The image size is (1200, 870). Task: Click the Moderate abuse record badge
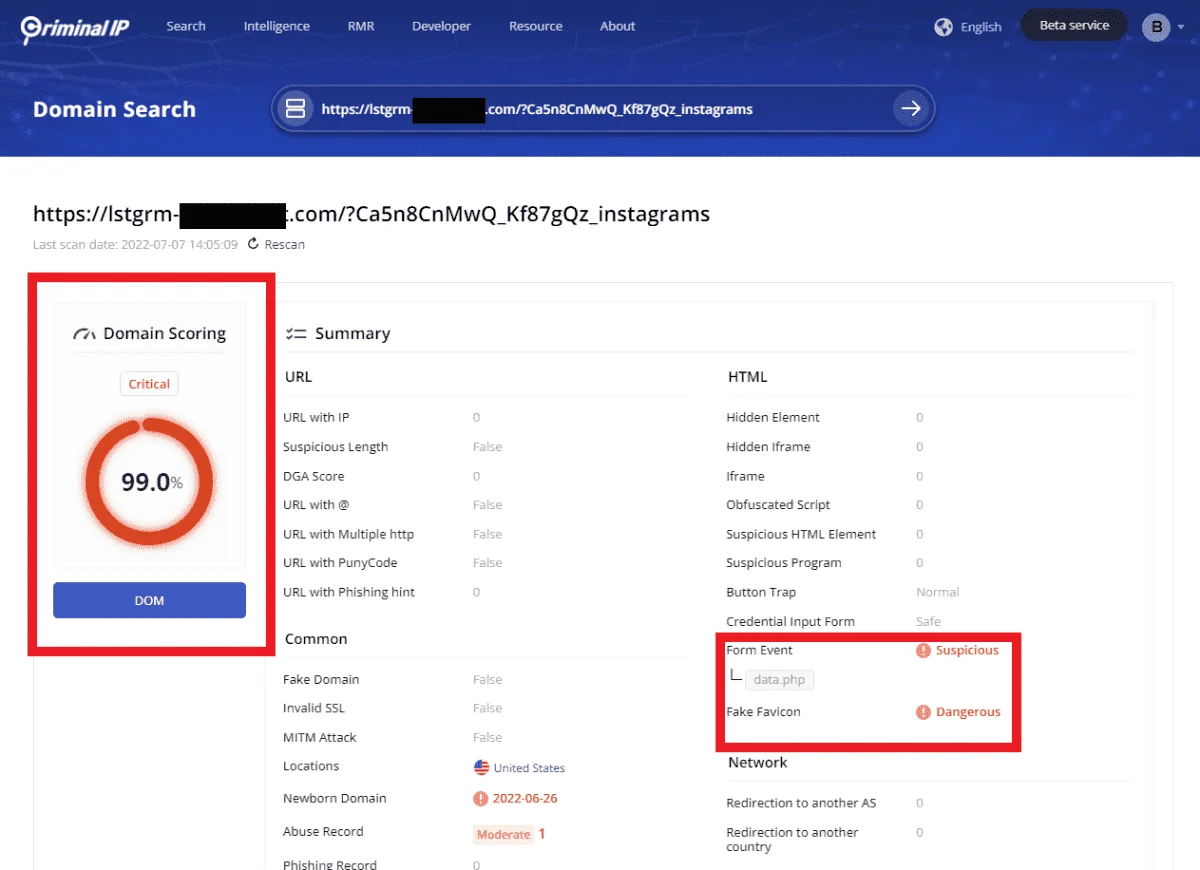click(x=503, y=834)
